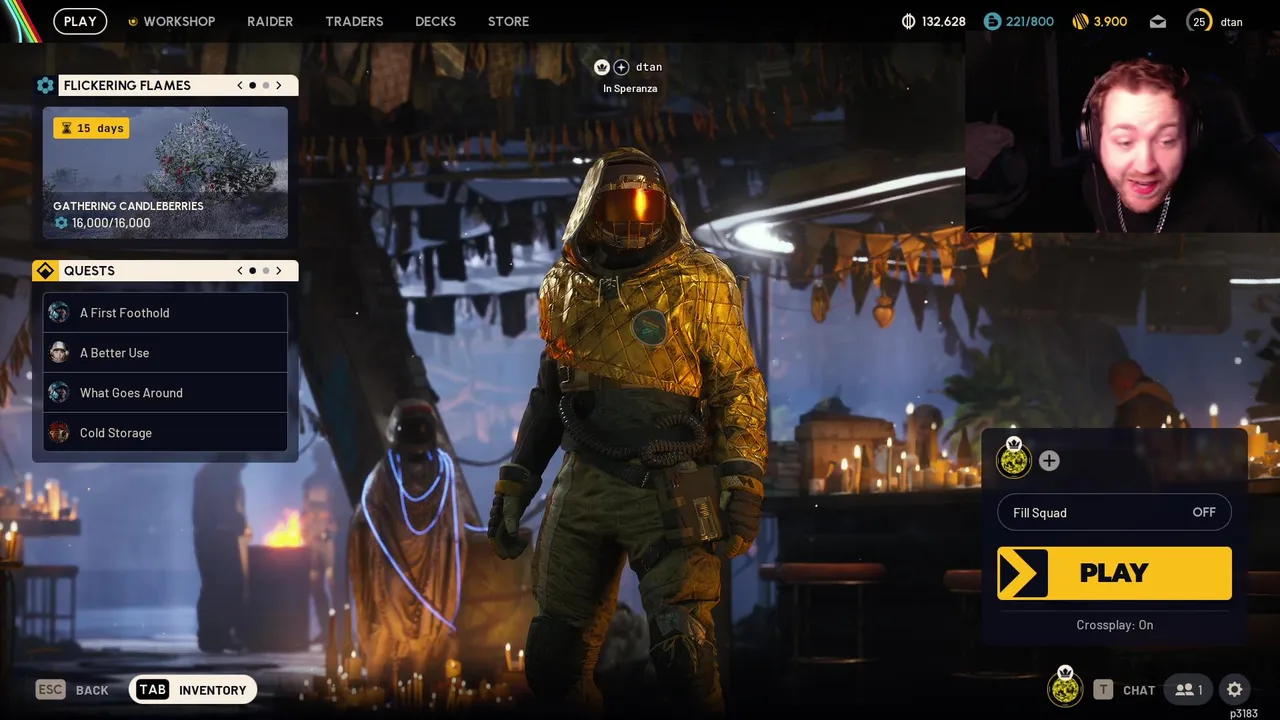Screen dimensions: 1280x720
Task: Open the PLAY tab in top navigation
Action: [80, 21]
